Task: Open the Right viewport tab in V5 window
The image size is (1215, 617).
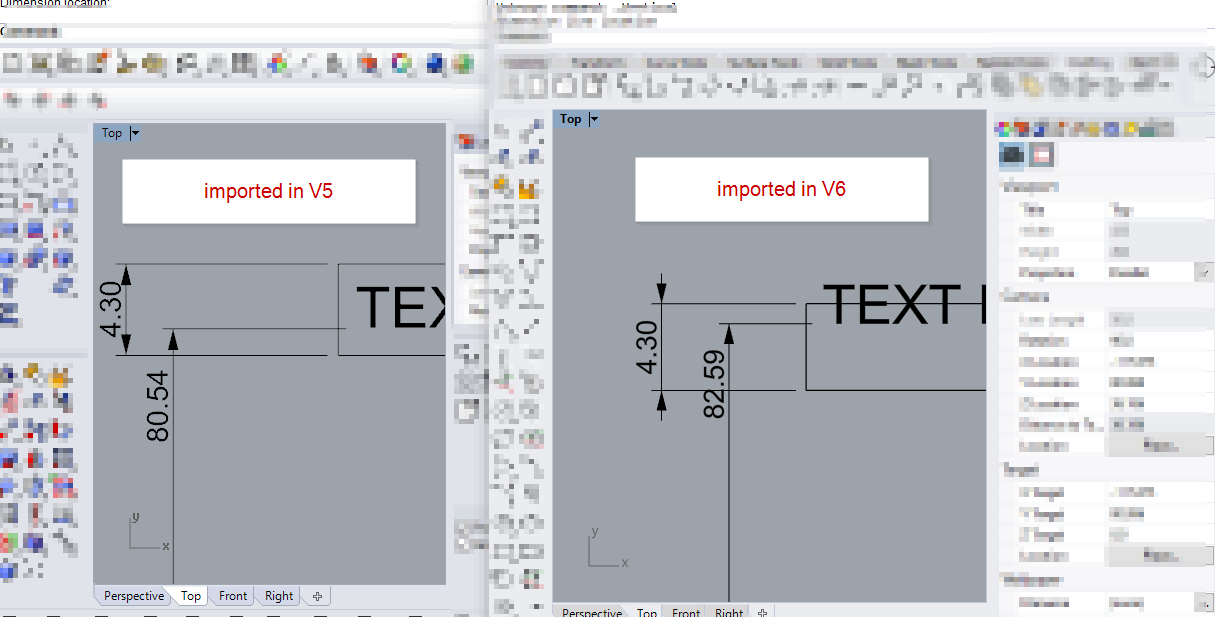Action: click(279, 596)
